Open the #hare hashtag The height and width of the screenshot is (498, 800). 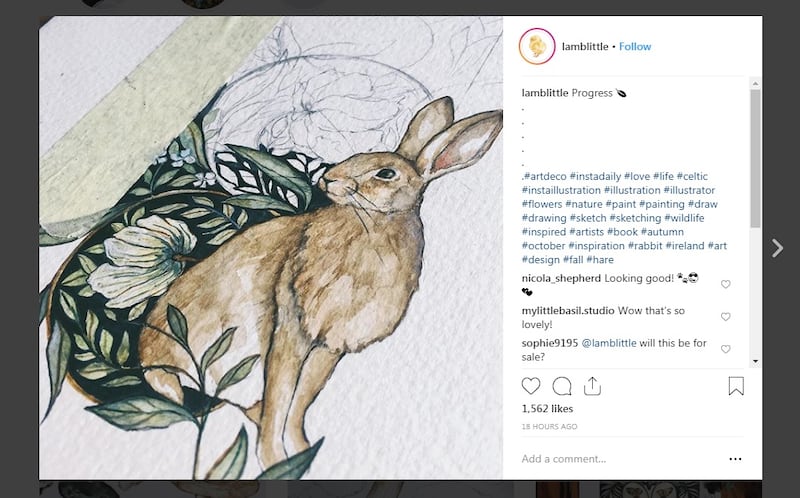pyautogui.click(x=600, y=259)
